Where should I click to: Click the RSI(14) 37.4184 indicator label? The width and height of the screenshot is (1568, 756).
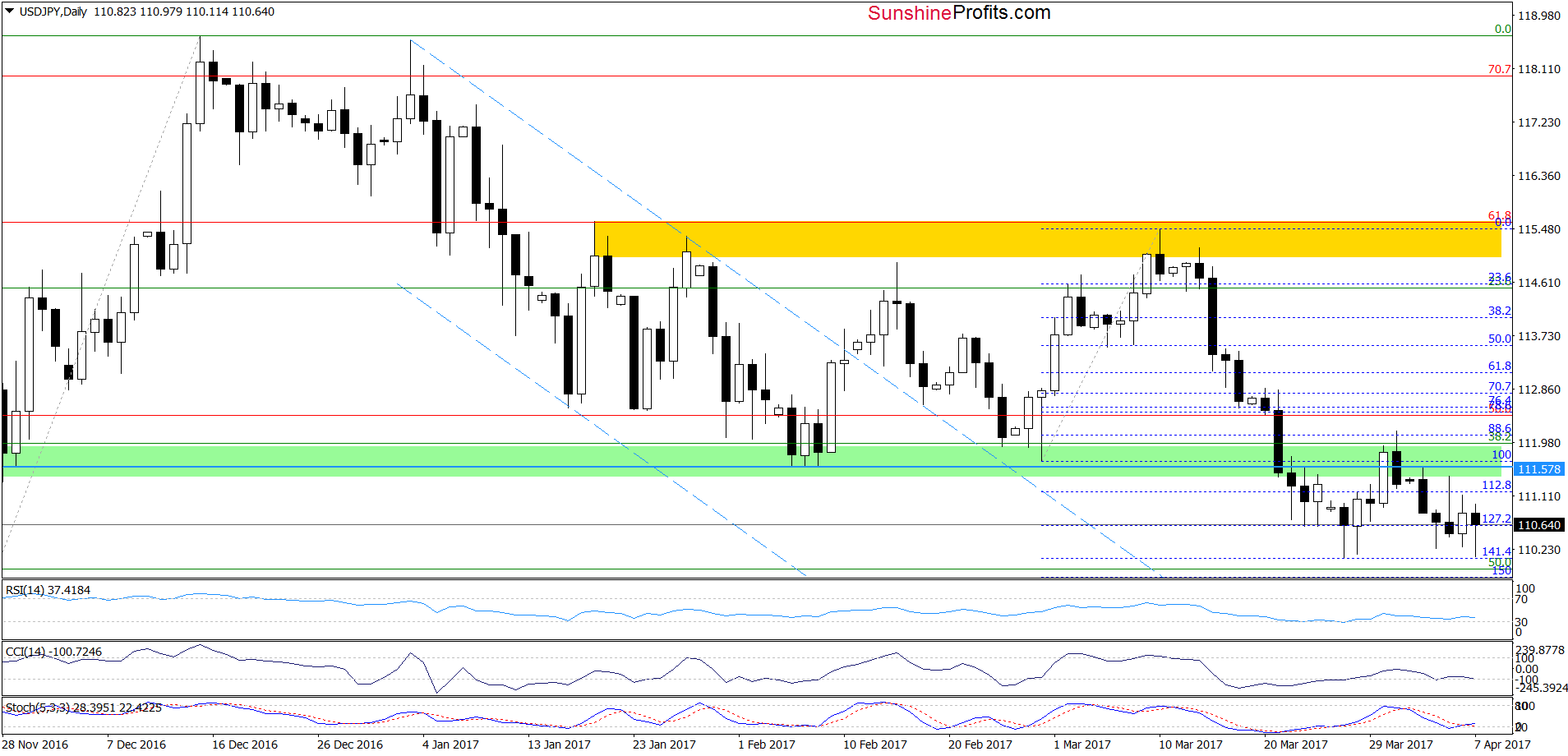(48, 590)
